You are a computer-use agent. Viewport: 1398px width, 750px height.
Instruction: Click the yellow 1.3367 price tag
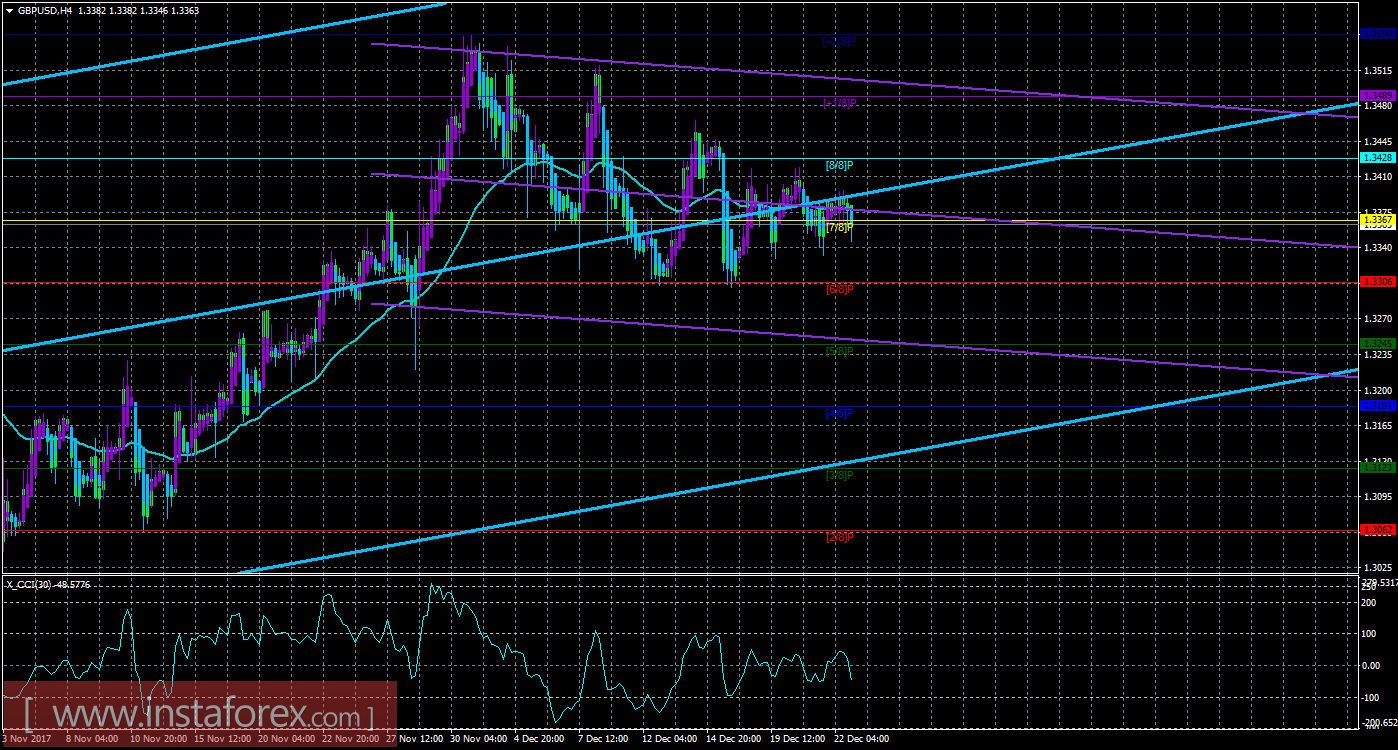[x=1378, y=220]
